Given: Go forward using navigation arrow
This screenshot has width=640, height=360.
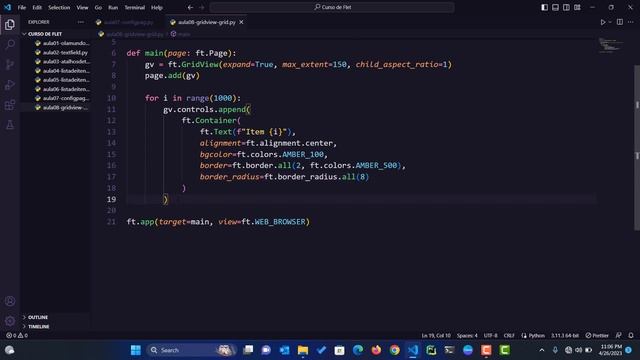Looking at the screenshot, I should 202,7.
